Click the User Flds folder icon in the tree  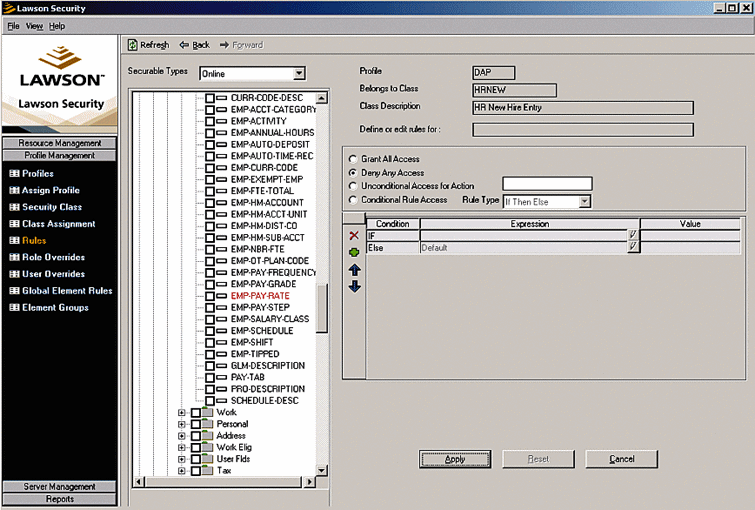pyautogui.click(x=208, y=459)
